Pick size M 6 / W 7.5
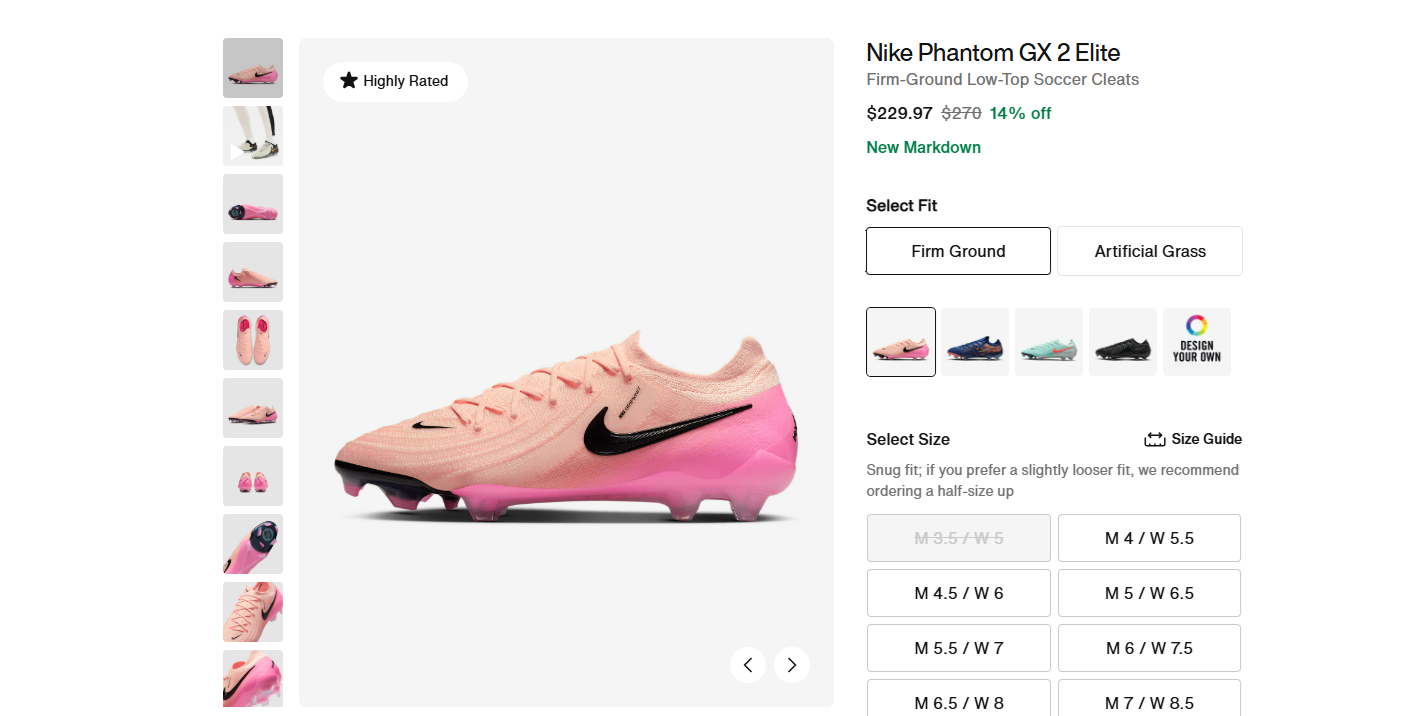The image size is (1407, 716). [1148, 648]
